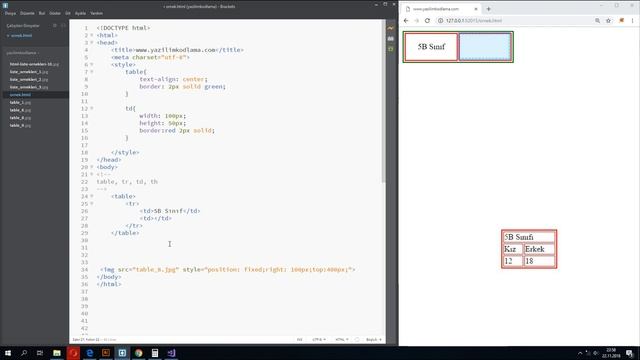Open zoom magnifier icon in Chrome address bar
640x360 pixels.
(x=597, y=20)
